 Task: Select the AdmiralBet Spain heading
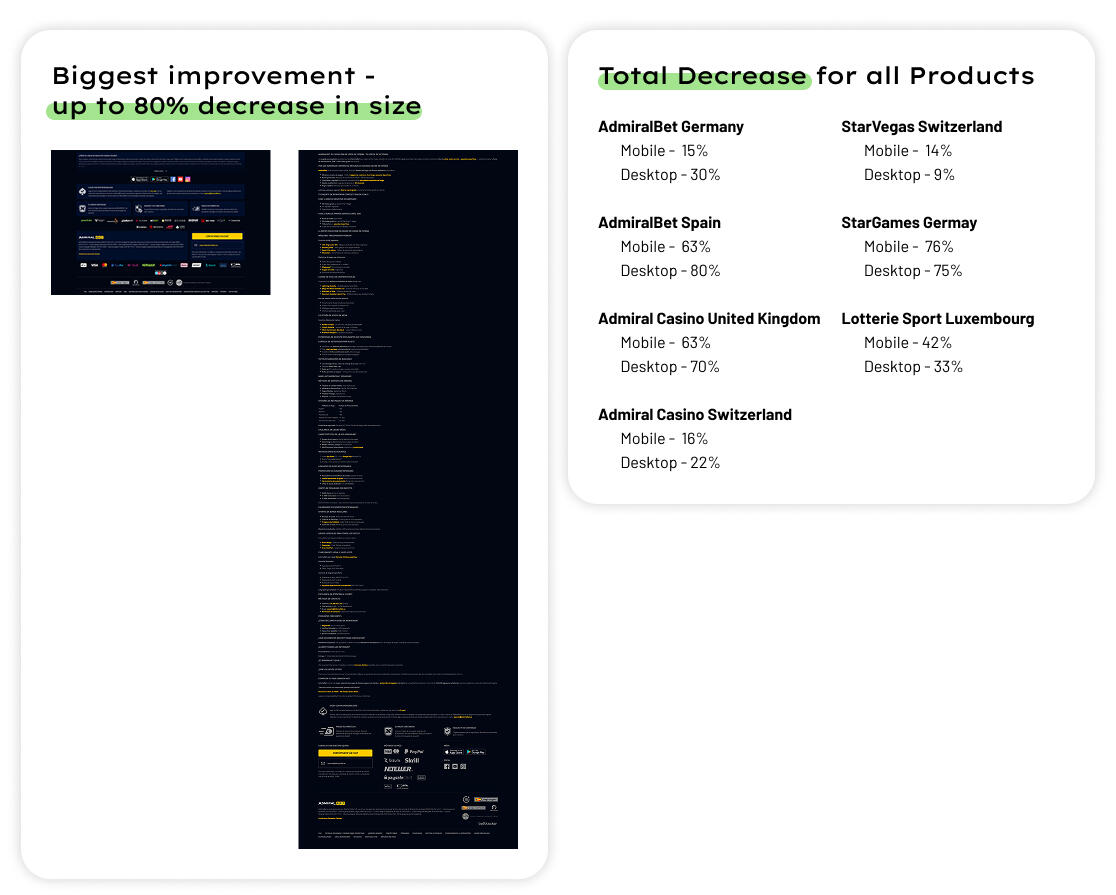coord(659,223)
